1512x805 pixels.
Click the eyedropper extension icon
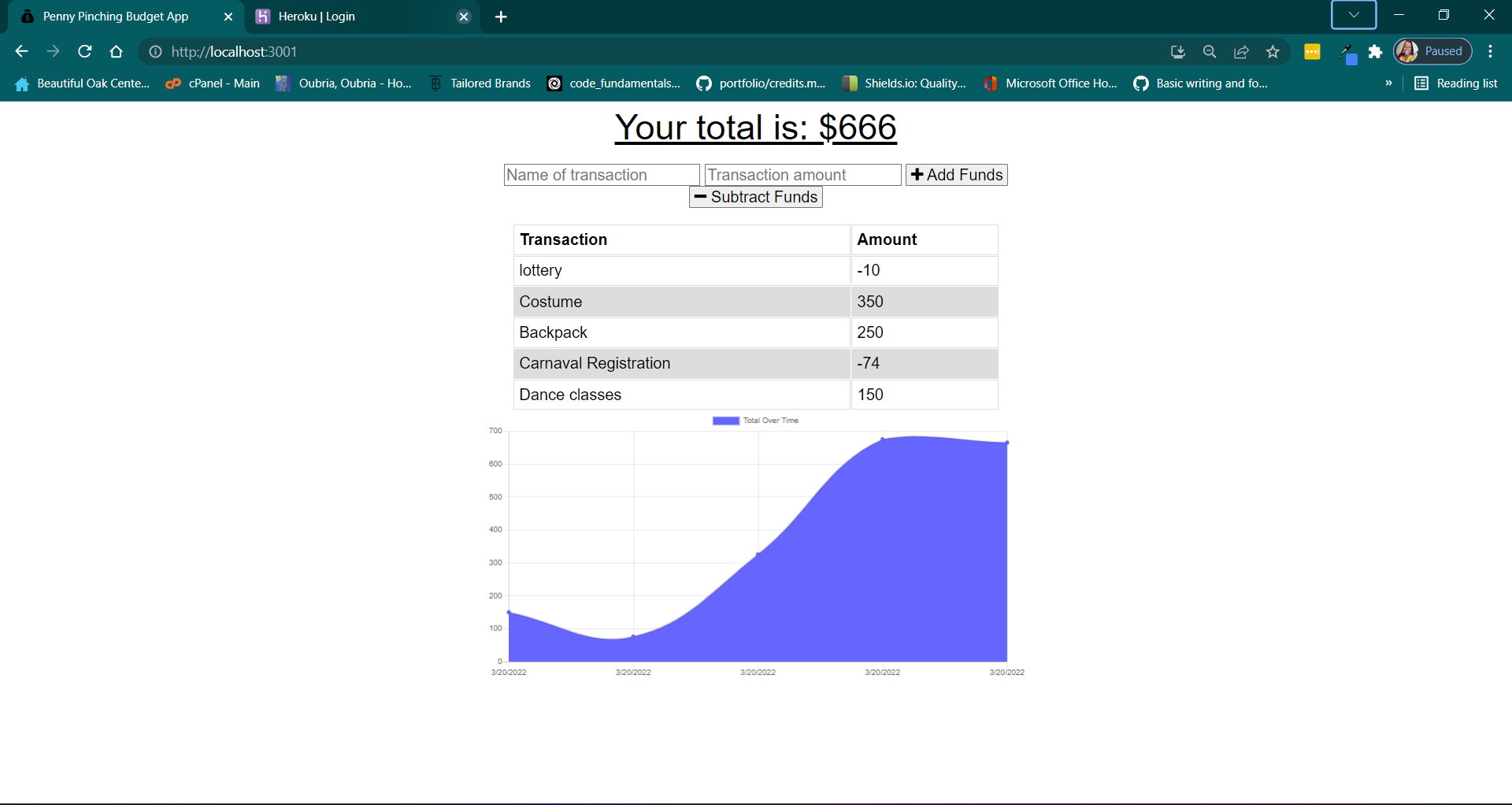(1347, 51)
